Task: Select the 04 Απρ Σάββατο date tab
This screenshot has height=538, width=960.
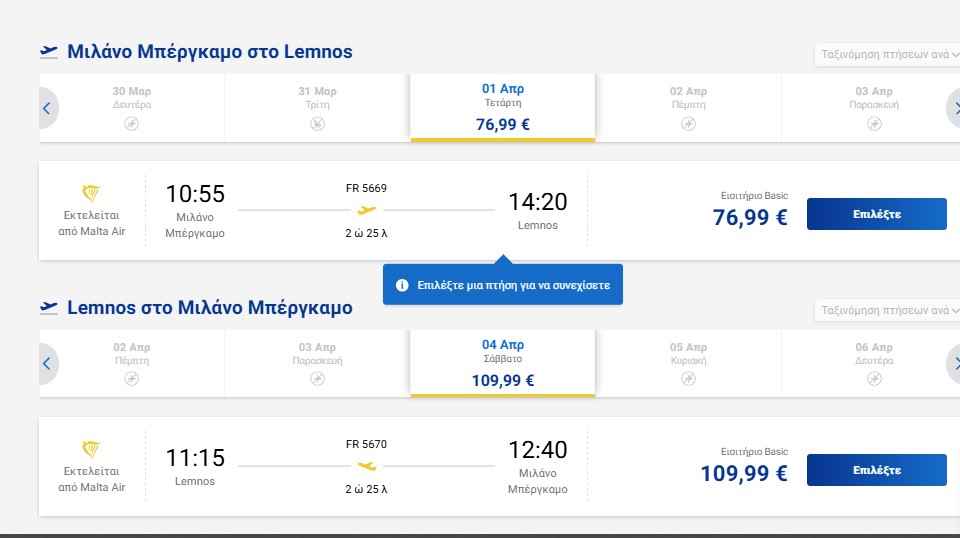Action: (502, 363)
